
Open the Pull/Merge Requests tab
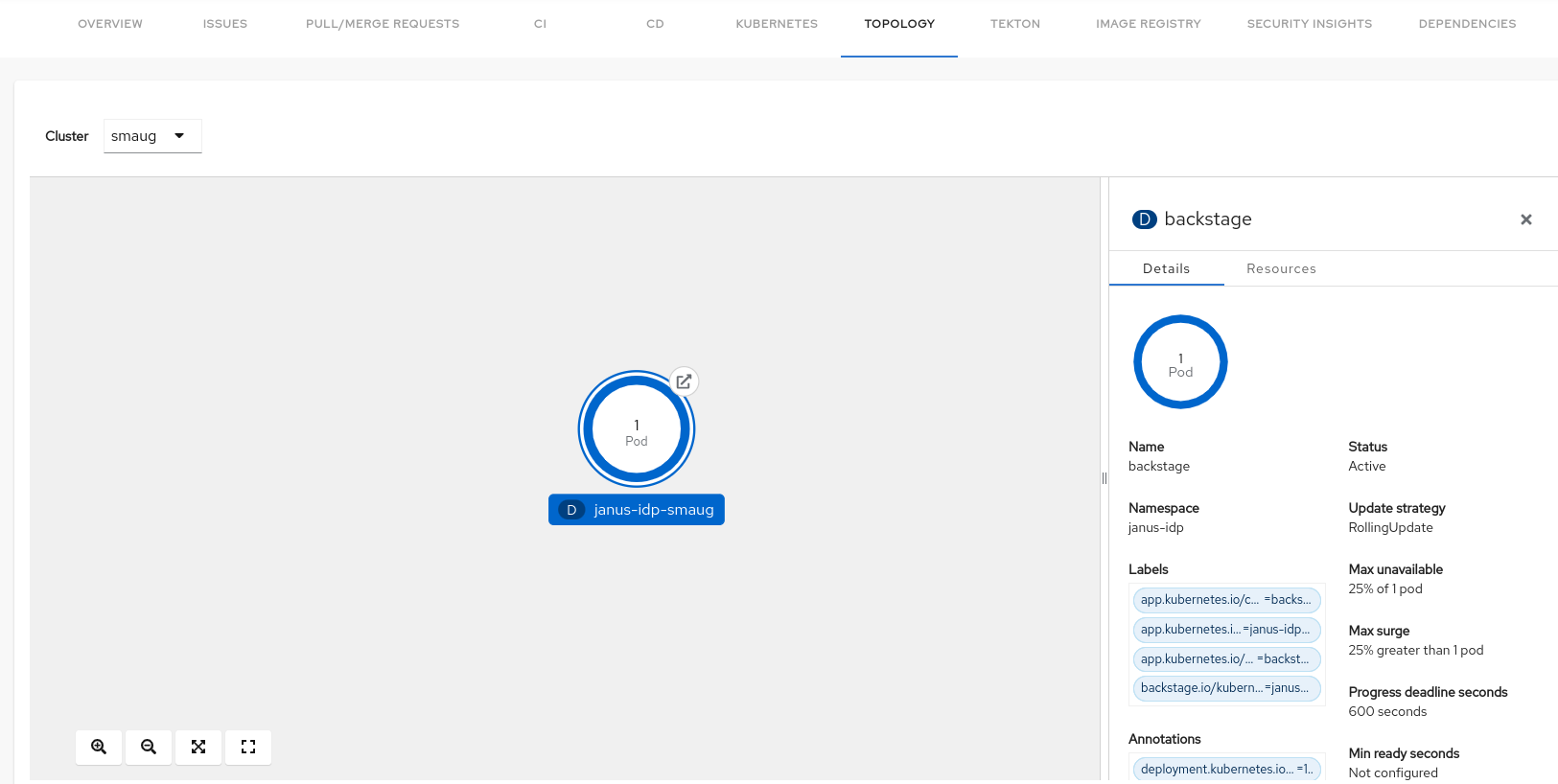point(383,24)
